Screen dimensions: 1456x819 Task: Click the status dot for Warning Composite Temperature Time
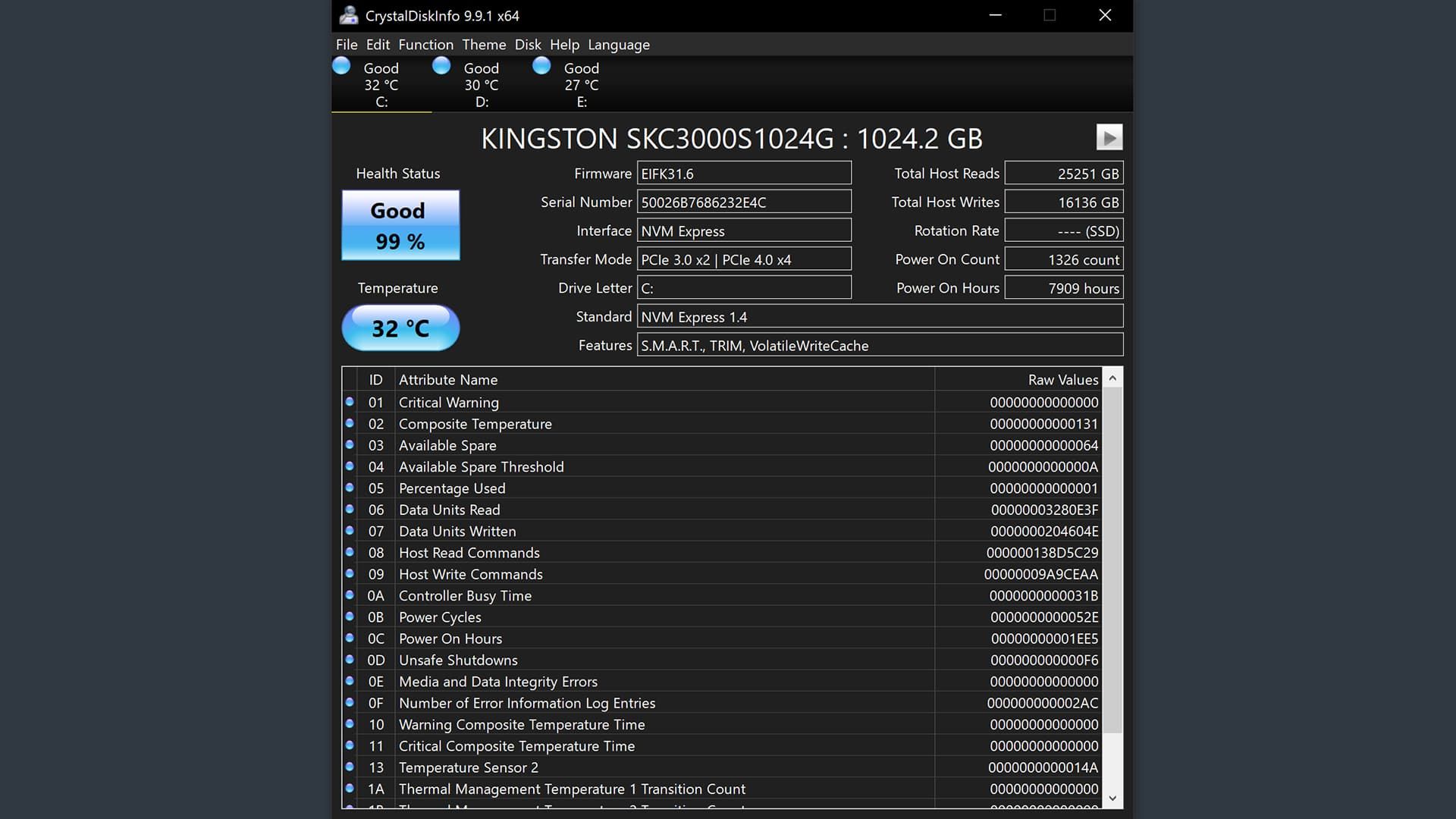coord(350,724)
